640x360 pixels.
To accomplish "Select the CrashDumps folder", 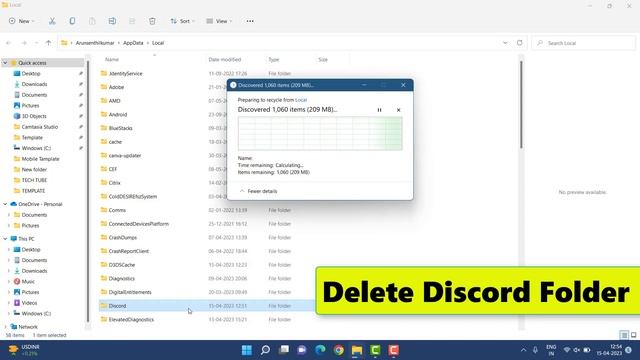I will click(x=122, y=238).
